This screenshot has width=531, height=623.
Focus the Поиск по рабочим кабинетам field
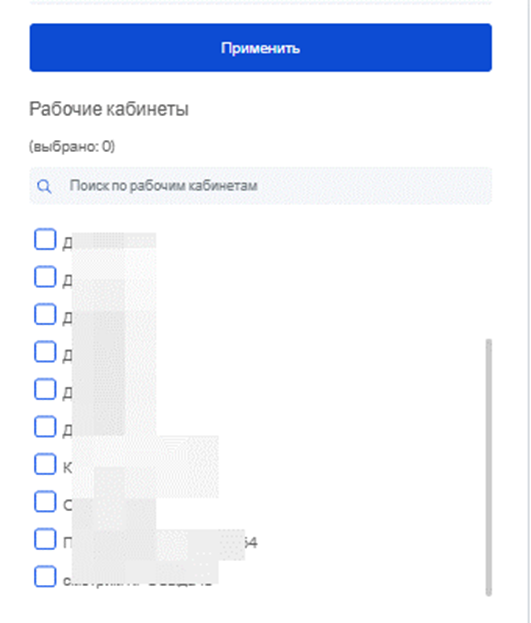tap(260, 186)
